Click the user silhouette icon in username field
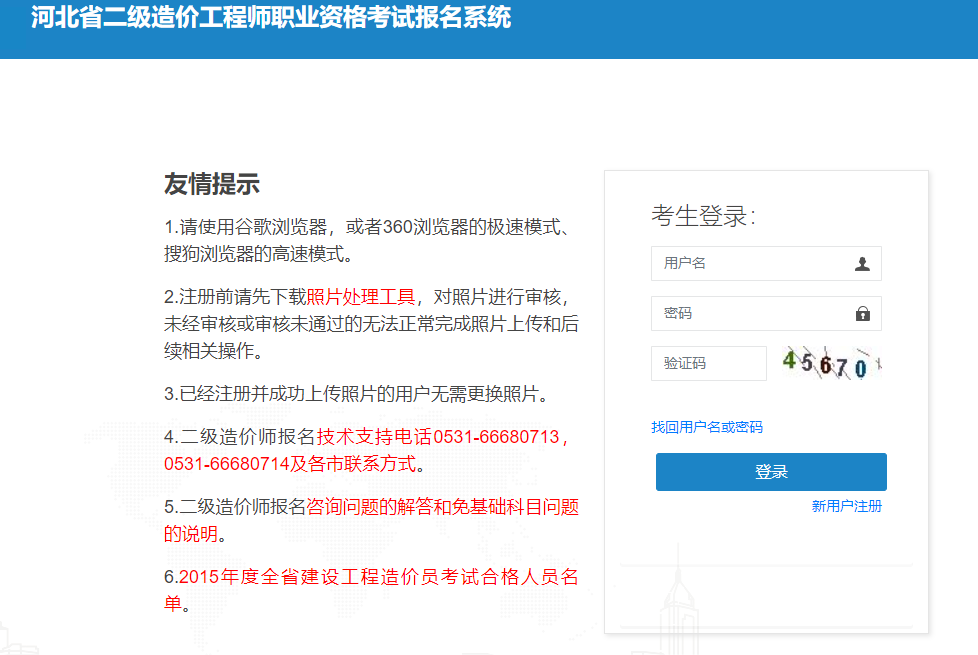 pyautogui.click(x=862, y=264)
